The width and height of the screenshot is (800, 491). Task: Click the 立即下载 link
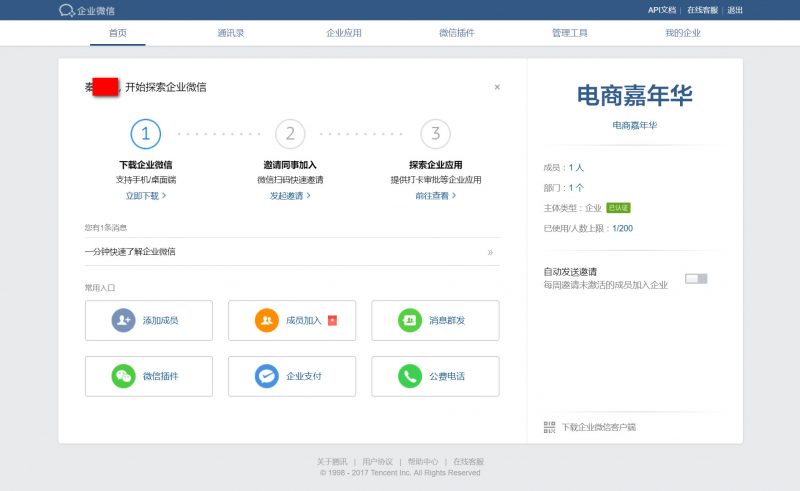[146, 196]
